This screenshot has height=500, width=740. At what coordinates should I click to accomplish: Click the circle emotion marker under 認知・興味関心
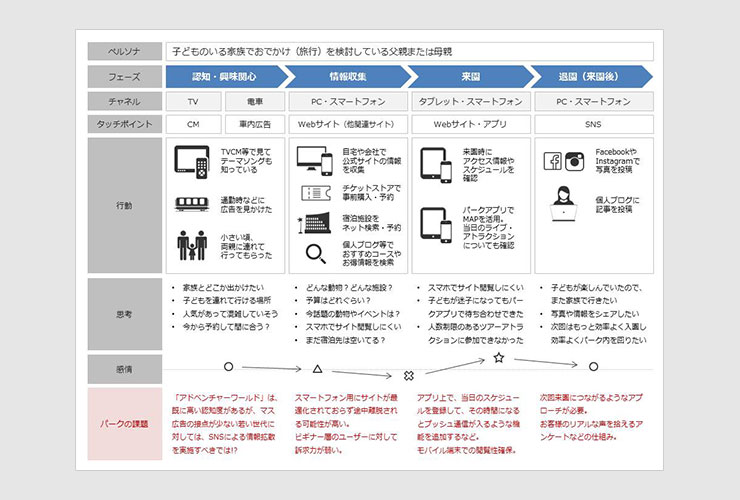(228, 366)
